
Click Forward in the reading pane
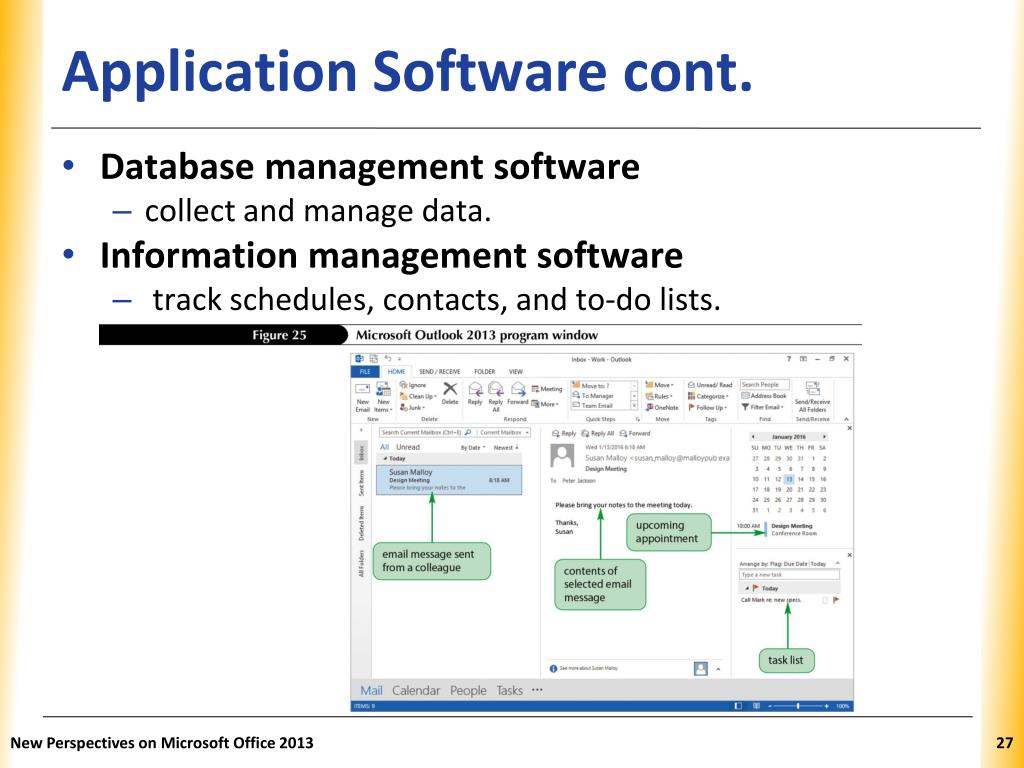pos(635,433)
